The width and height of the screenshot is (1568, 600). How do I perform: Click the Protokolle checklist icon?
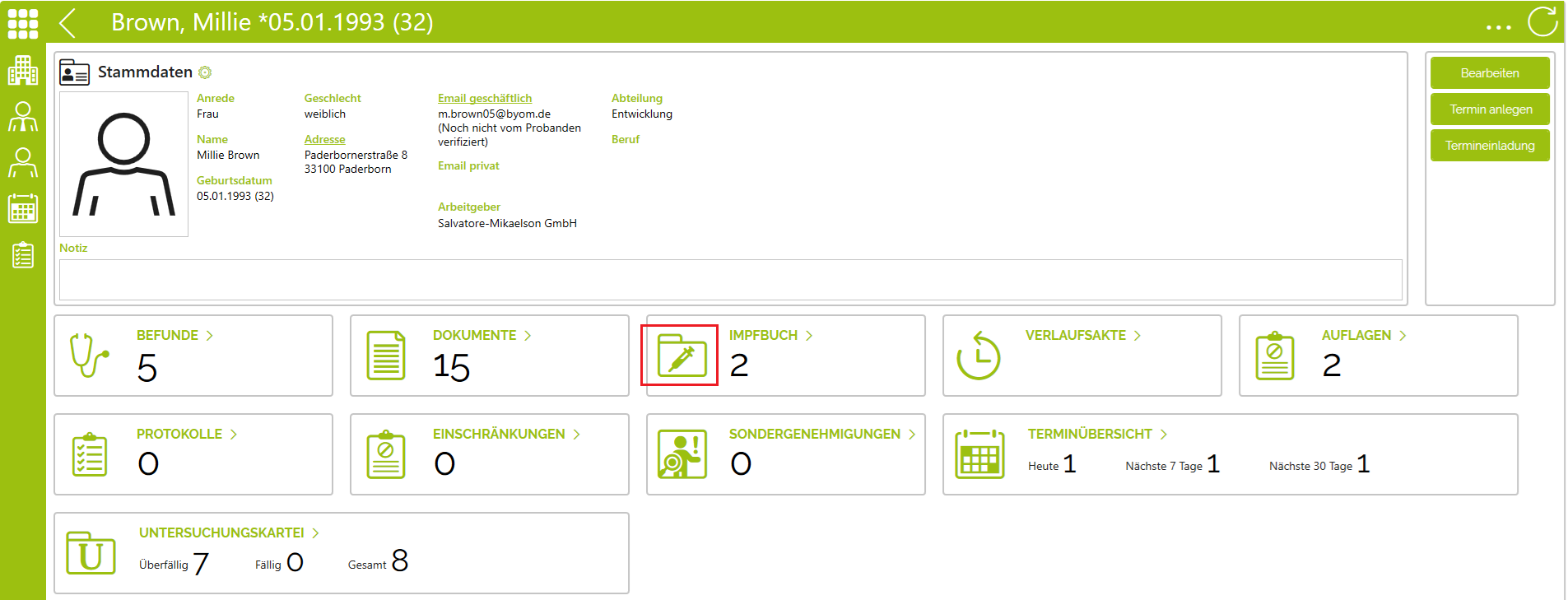point(90,454)
